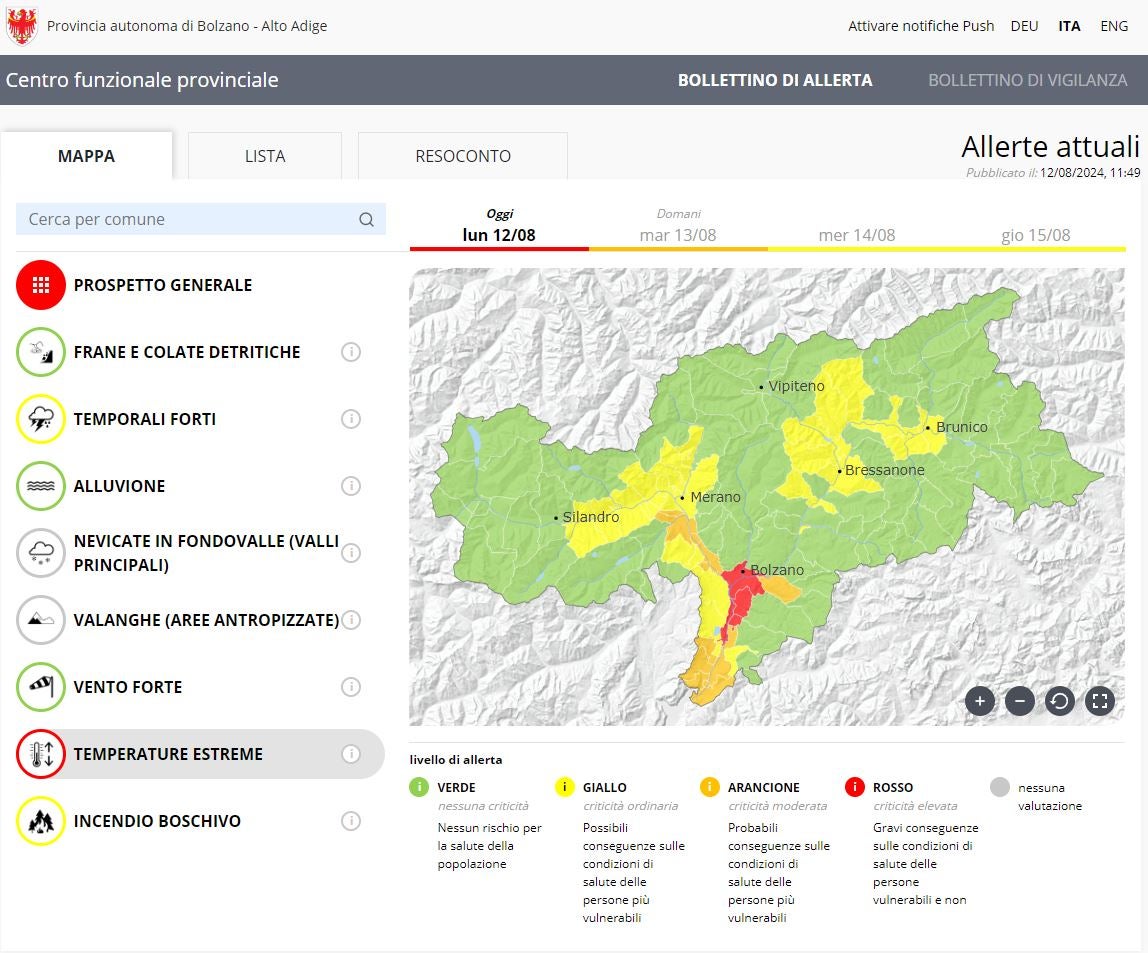Switch language to DEU
1148x953 pixels.
1024,26
